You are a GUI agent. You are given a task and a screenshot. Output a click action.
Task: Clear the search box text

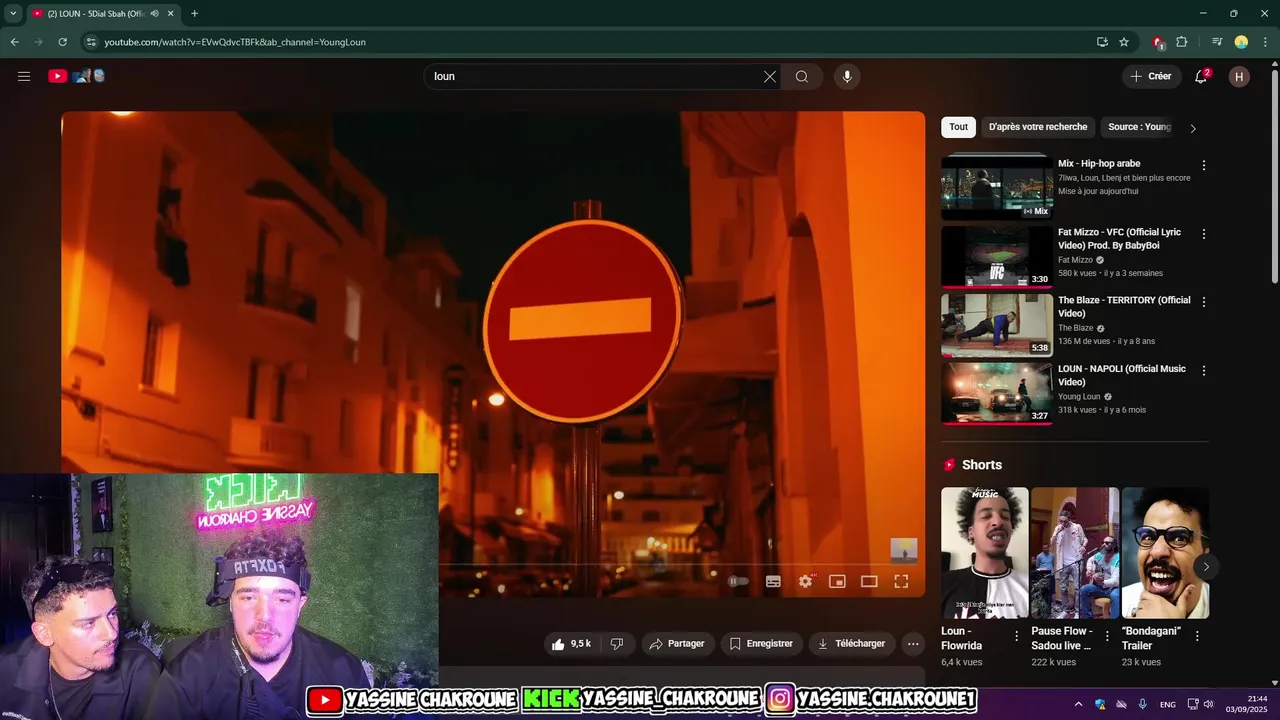tap(770, 76)
